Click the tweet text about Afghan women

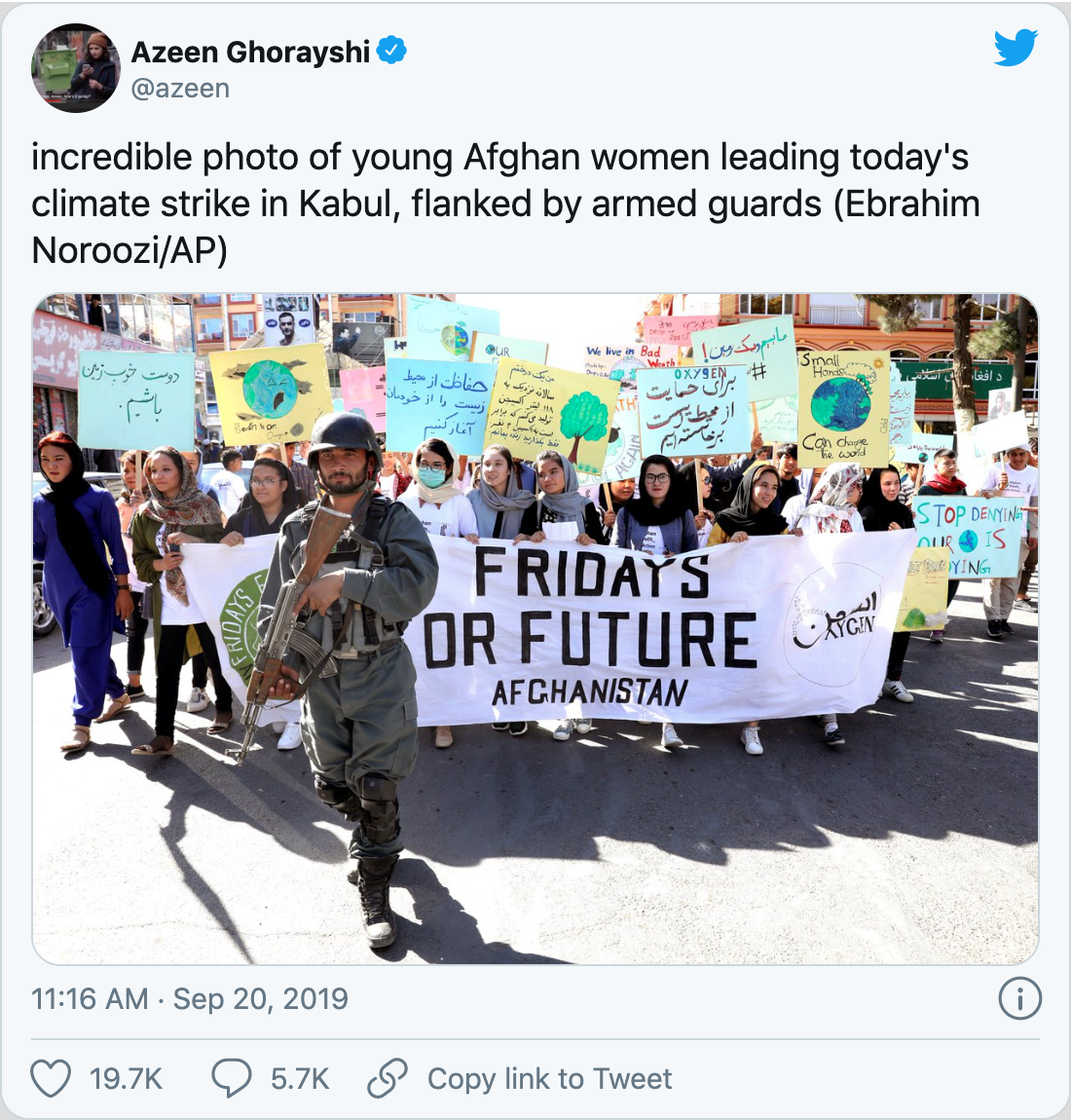click(x=505, y=204)
